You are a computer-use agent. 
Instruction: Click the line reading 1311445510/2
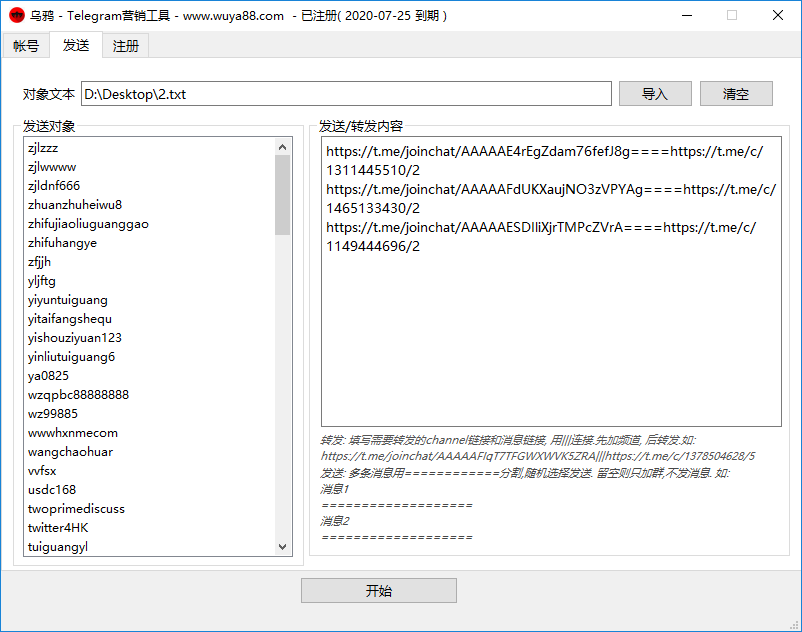point(373,170)
